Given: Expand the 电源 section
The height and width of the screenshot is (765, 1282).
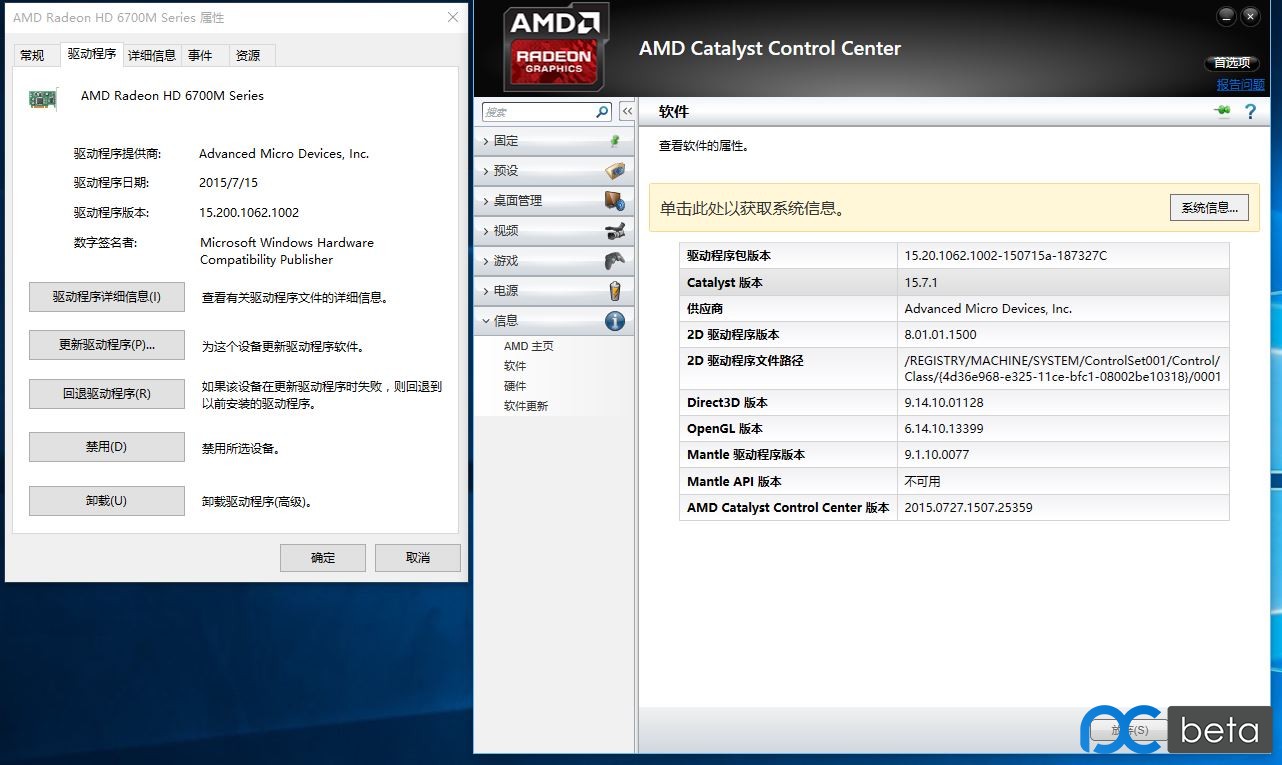Looking at the screenshot, I should 555,291.
